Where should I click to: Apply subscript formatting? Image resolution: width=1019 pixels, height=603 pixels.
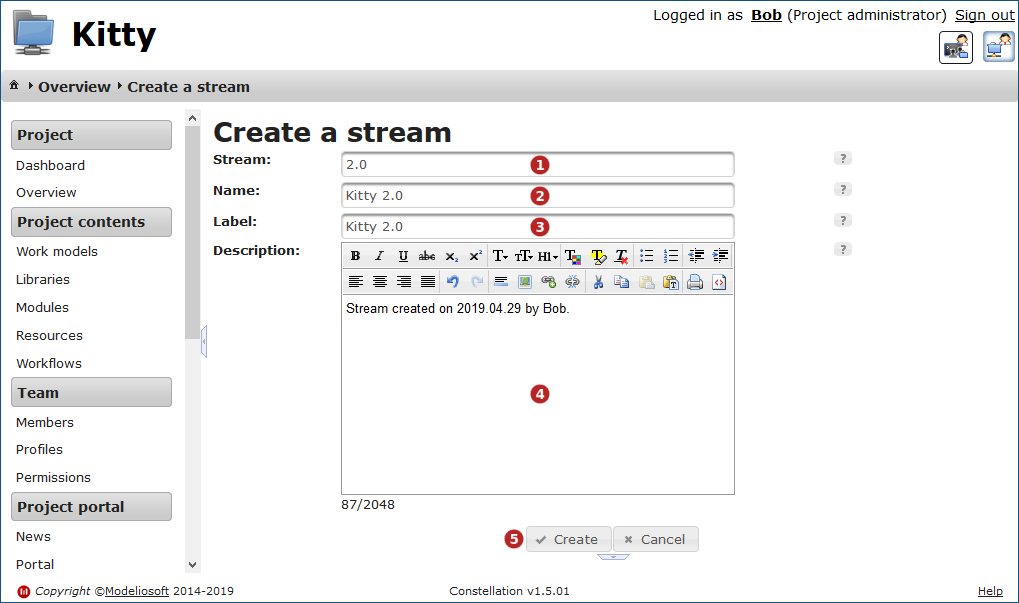[x=452, y=256]
